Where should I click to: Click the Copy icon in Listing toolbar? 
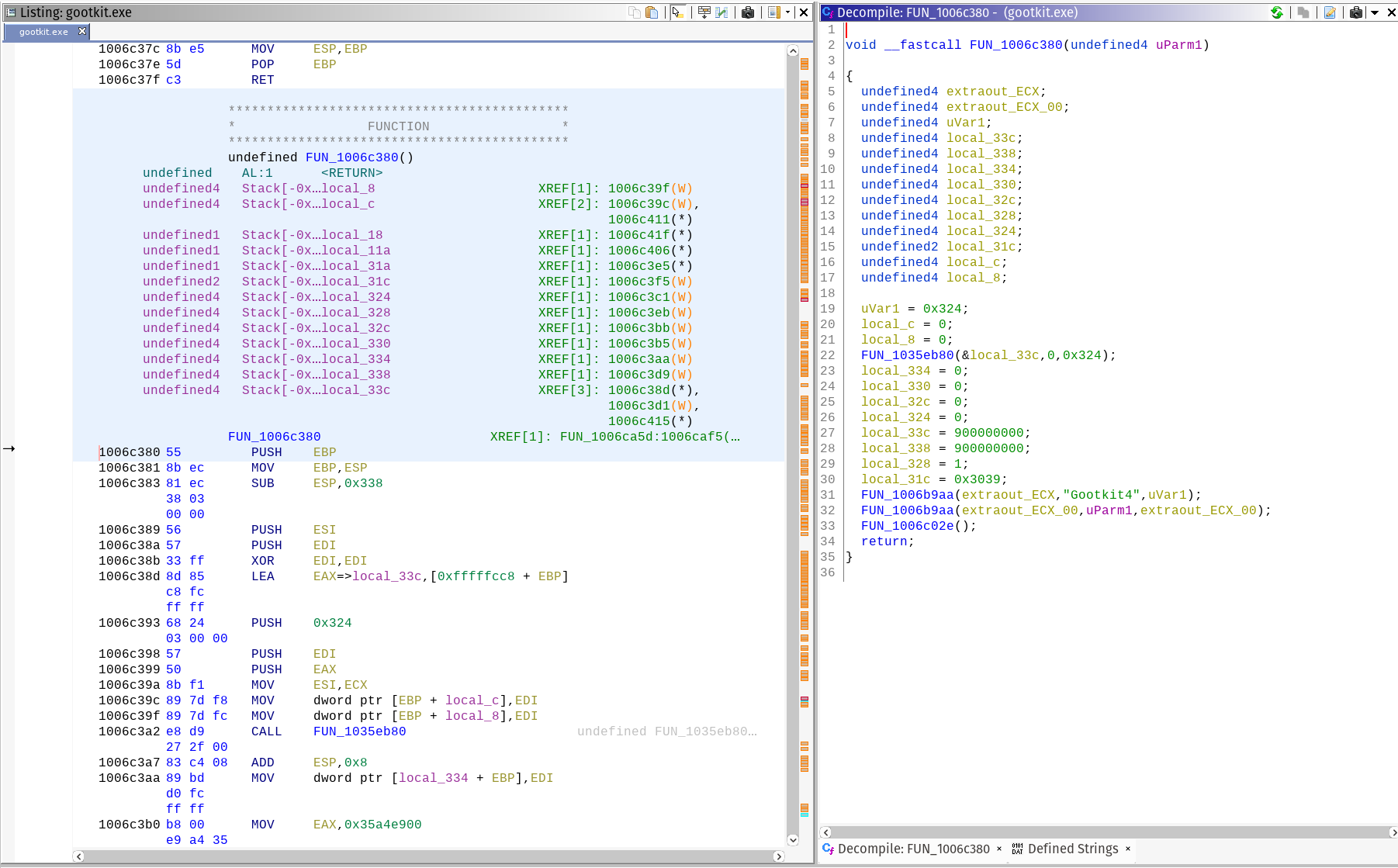(x=635, y=12)
